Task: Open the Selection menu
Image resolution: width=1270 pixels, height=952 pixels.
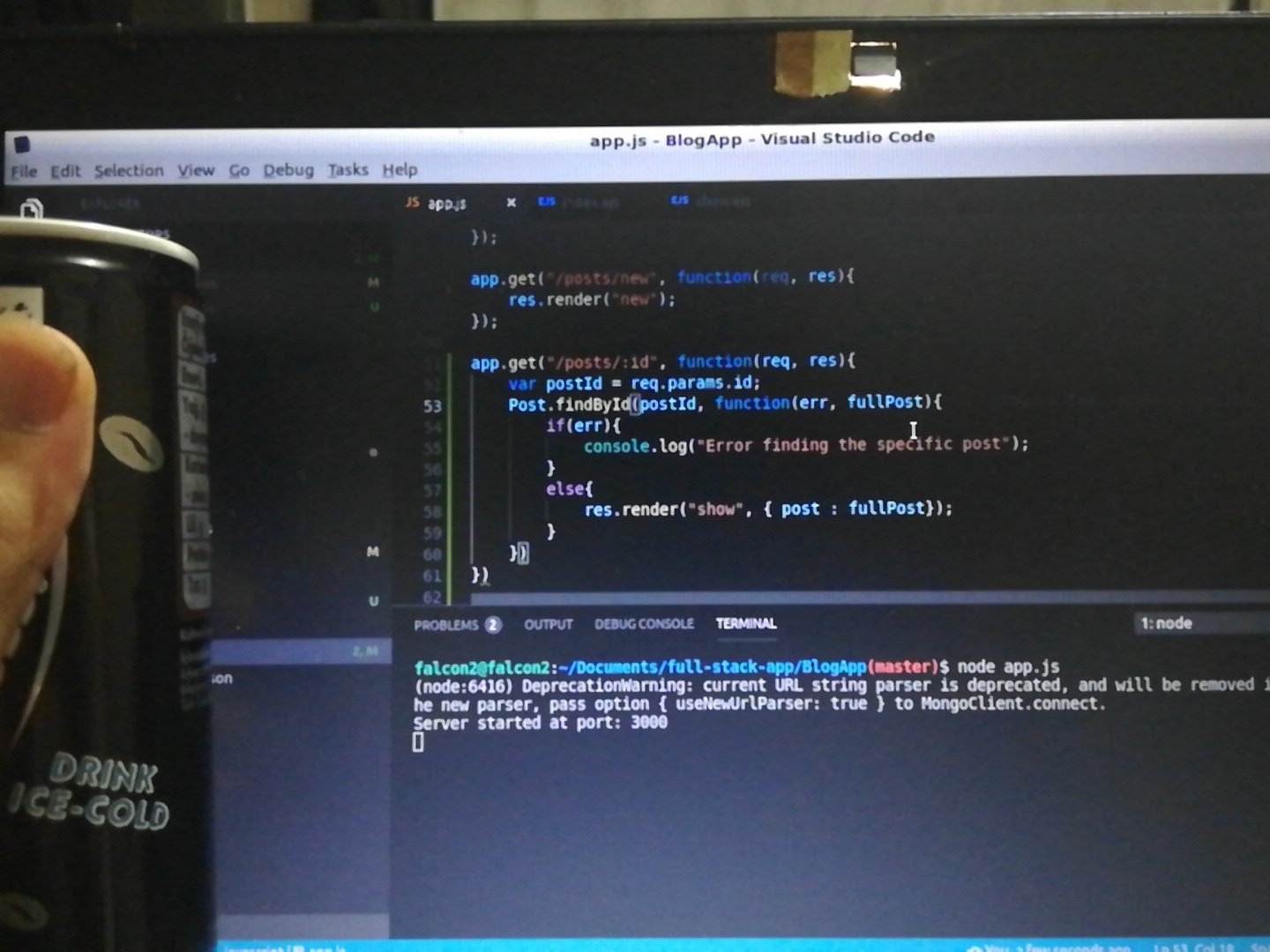Action: click(129, 170)
